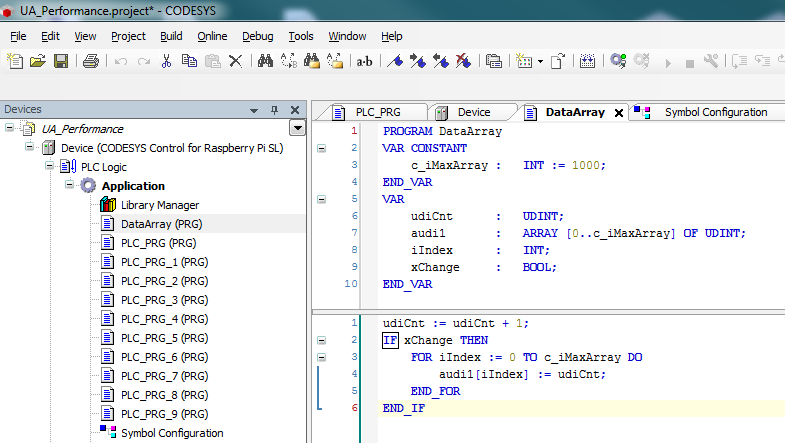
Task: Click the Save project floppy disk icon
Action: (61, 61)
